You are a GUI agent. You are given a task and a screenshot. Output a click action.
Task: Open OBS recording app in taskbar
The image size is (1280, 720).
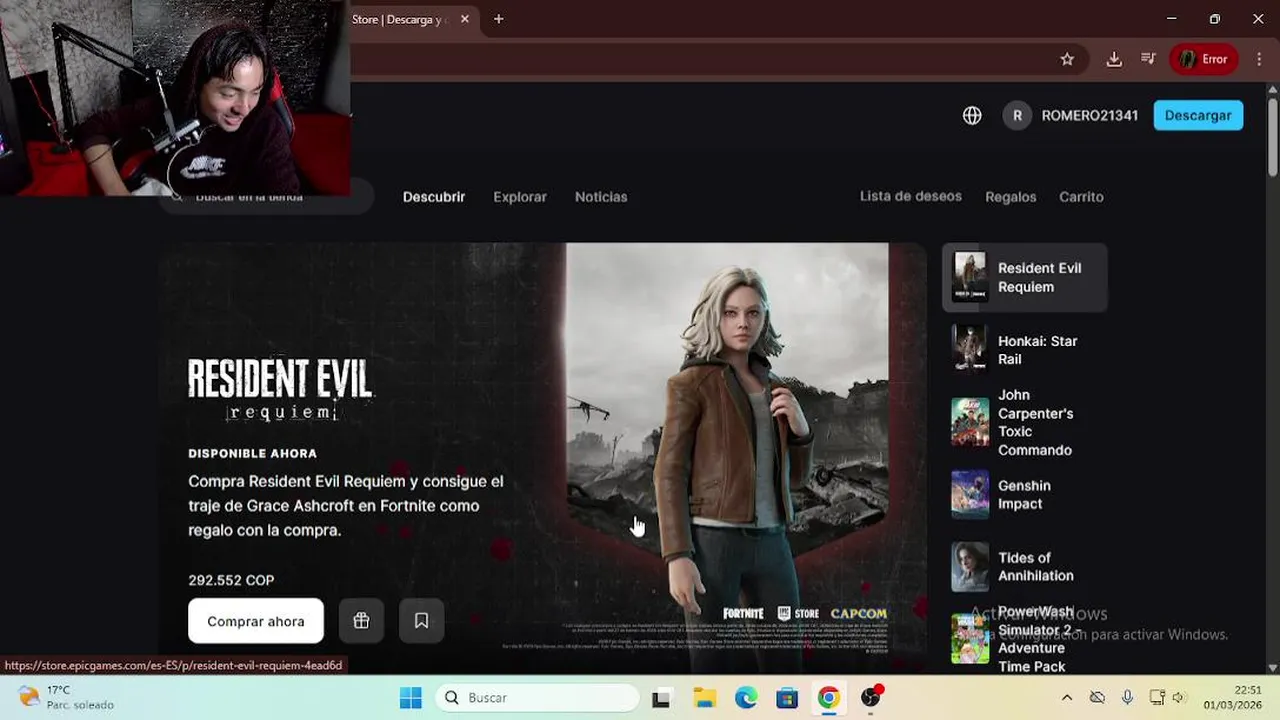(871, 698)
